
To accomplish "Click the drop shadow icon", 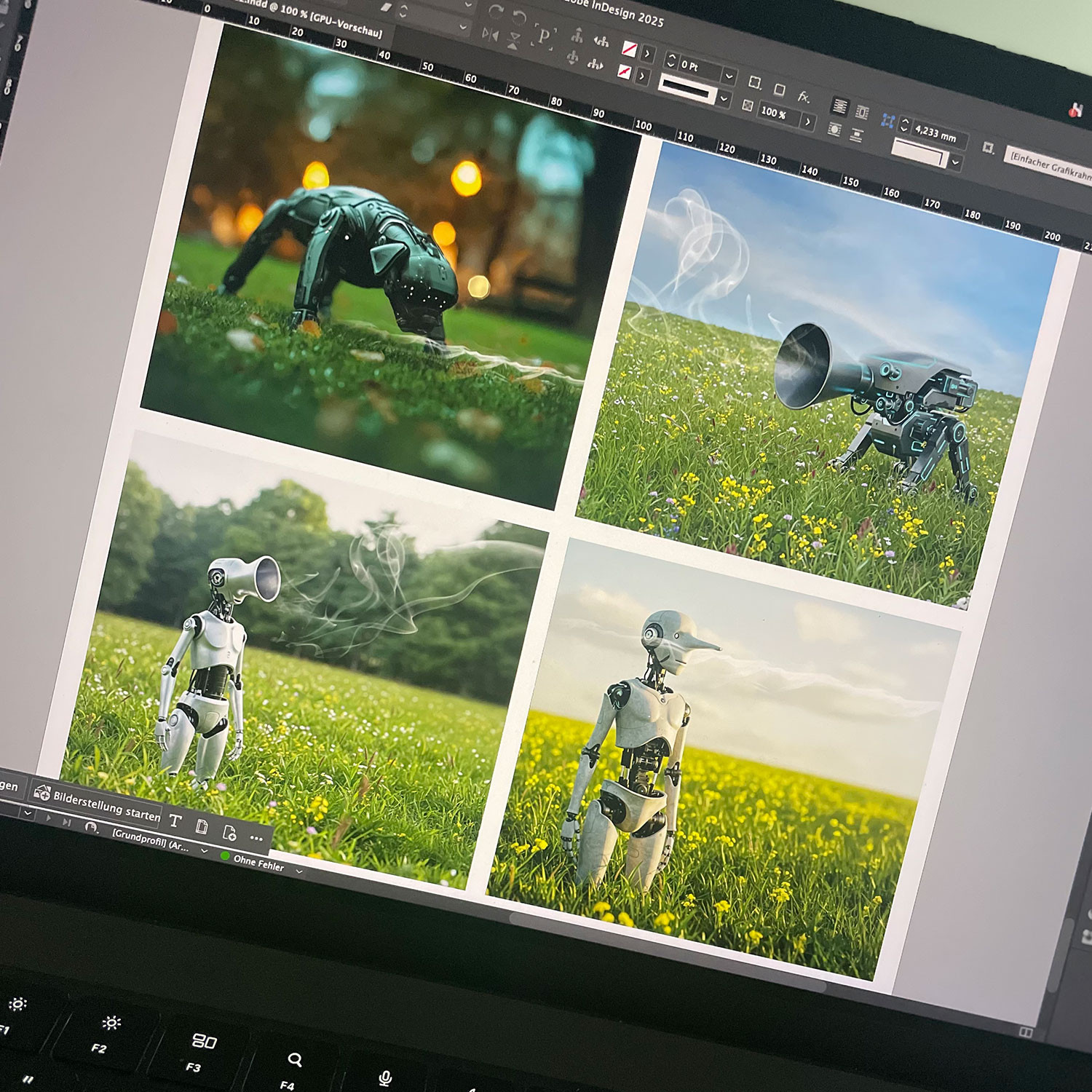I will [x=779, y=90].
